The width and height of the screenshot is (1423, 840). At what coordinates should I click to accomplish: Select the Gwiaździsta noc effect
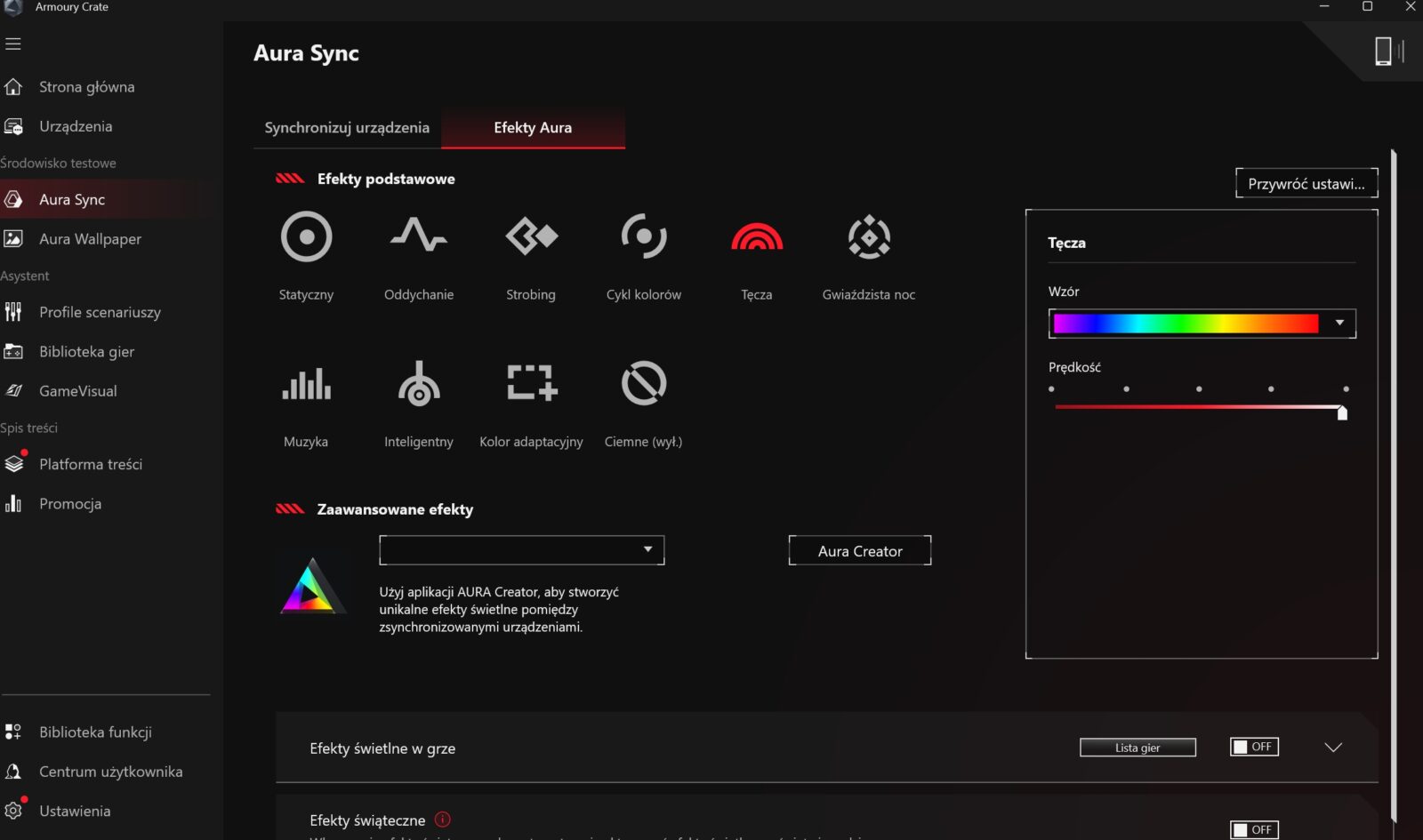[x=868, y=237]
